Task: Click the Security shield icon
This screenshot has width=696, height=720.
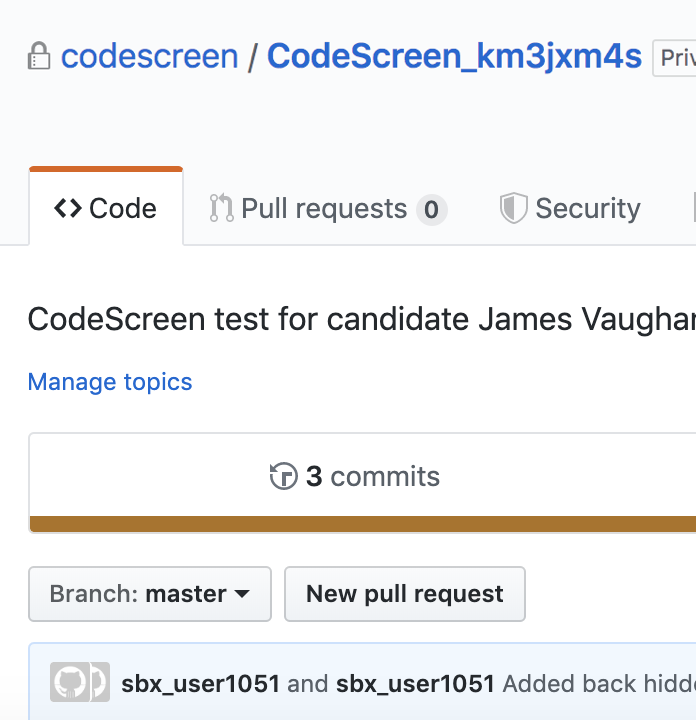Action: [x=513, y=208]
